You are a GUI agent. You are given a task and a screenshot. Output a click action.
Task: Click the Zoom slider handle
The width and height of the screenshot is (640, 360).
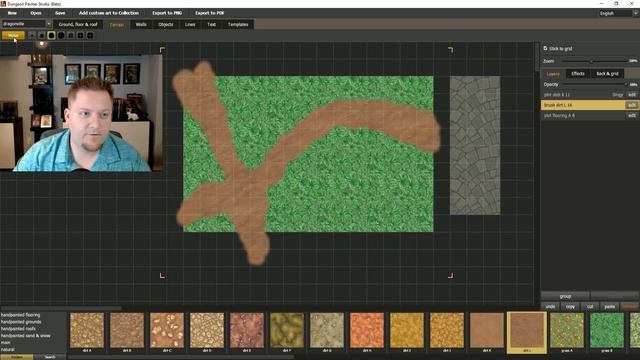(x=591, y=61)
